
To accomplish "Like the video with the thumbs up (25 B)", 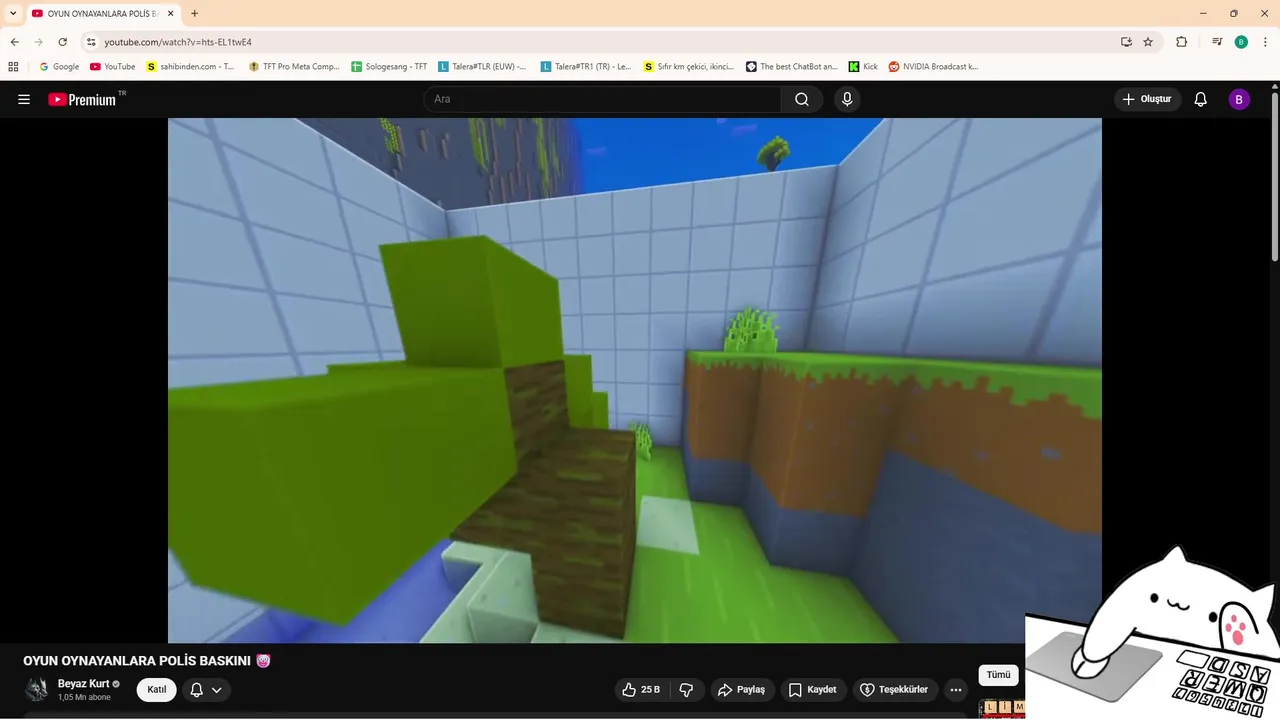I will 642,689.
